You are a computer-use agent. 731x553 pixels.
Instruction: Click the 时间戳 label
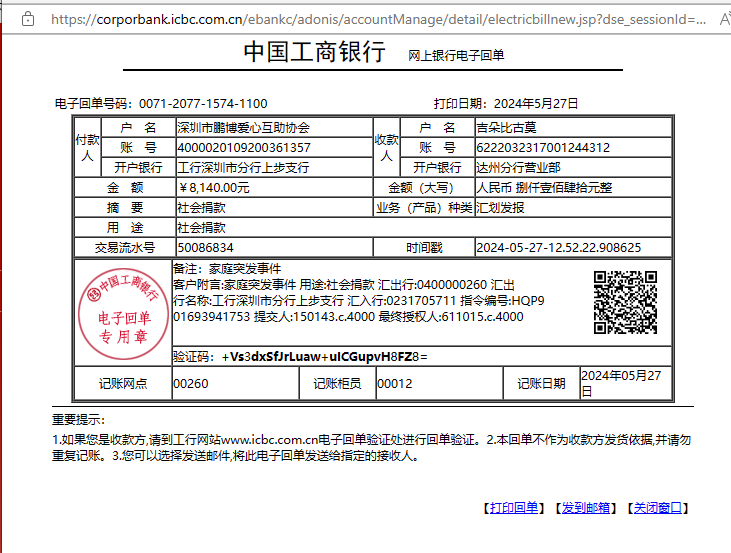point(424,248)
